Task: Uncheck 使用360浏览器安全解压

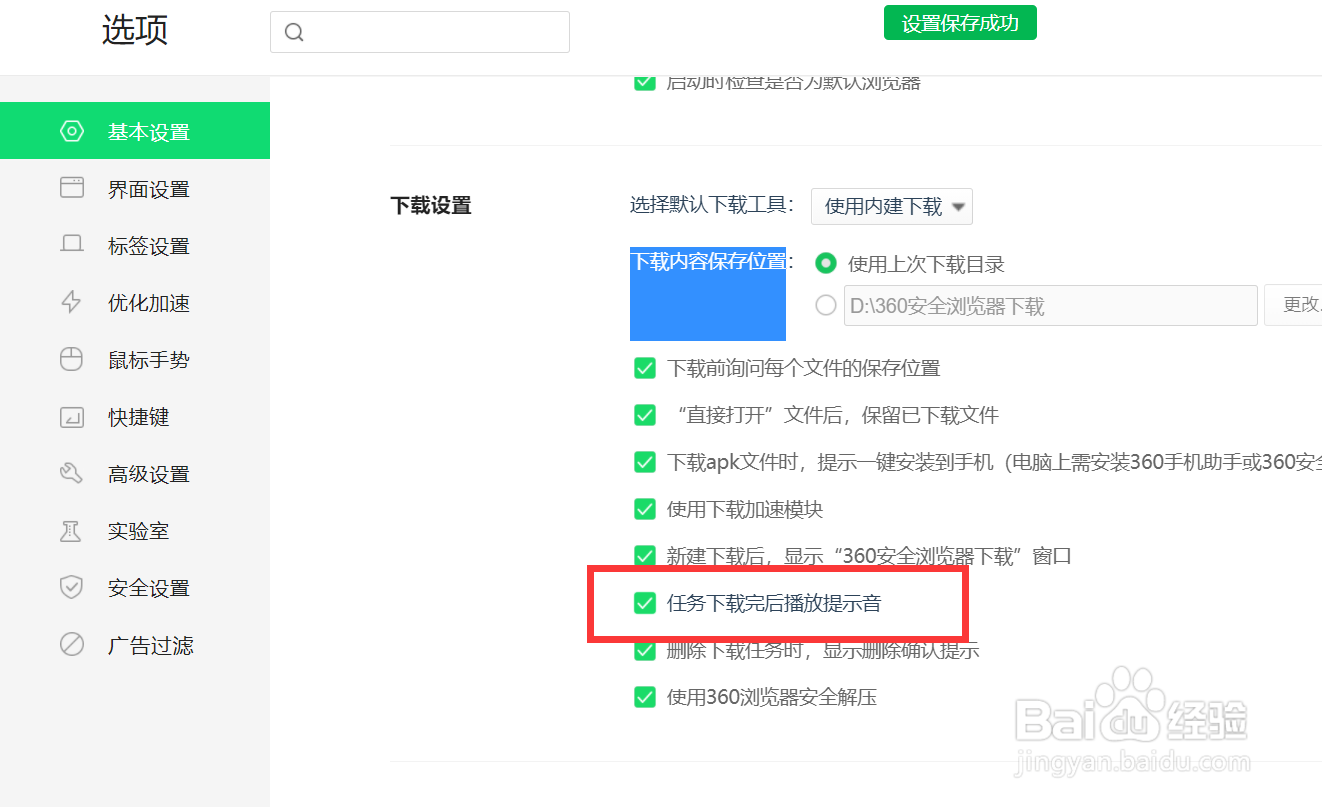Action: (x=645, y=697)
